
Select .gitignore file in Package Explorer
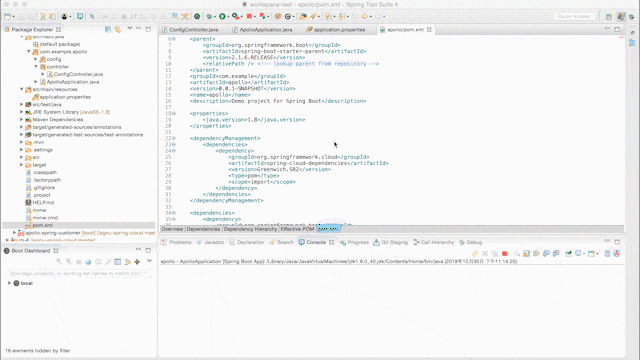point(44,187)
